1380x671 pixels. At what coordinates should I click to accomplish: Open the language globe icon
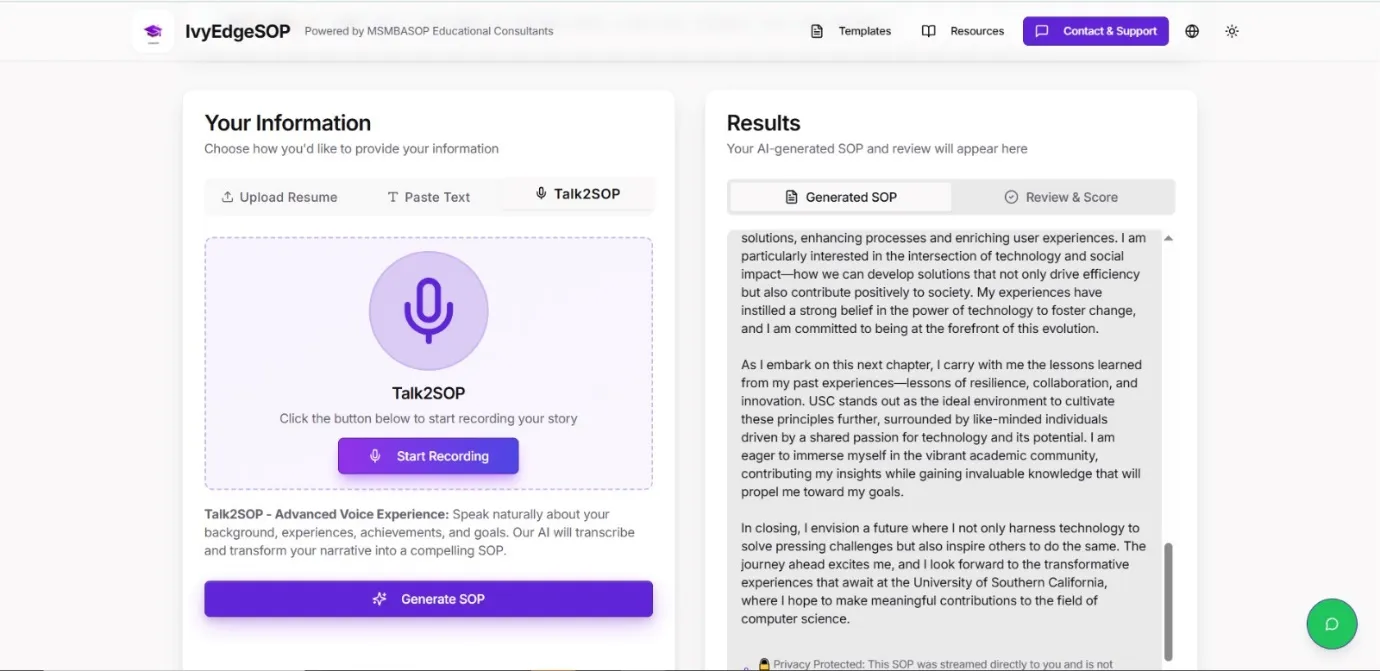click(x=1192, y=31)
